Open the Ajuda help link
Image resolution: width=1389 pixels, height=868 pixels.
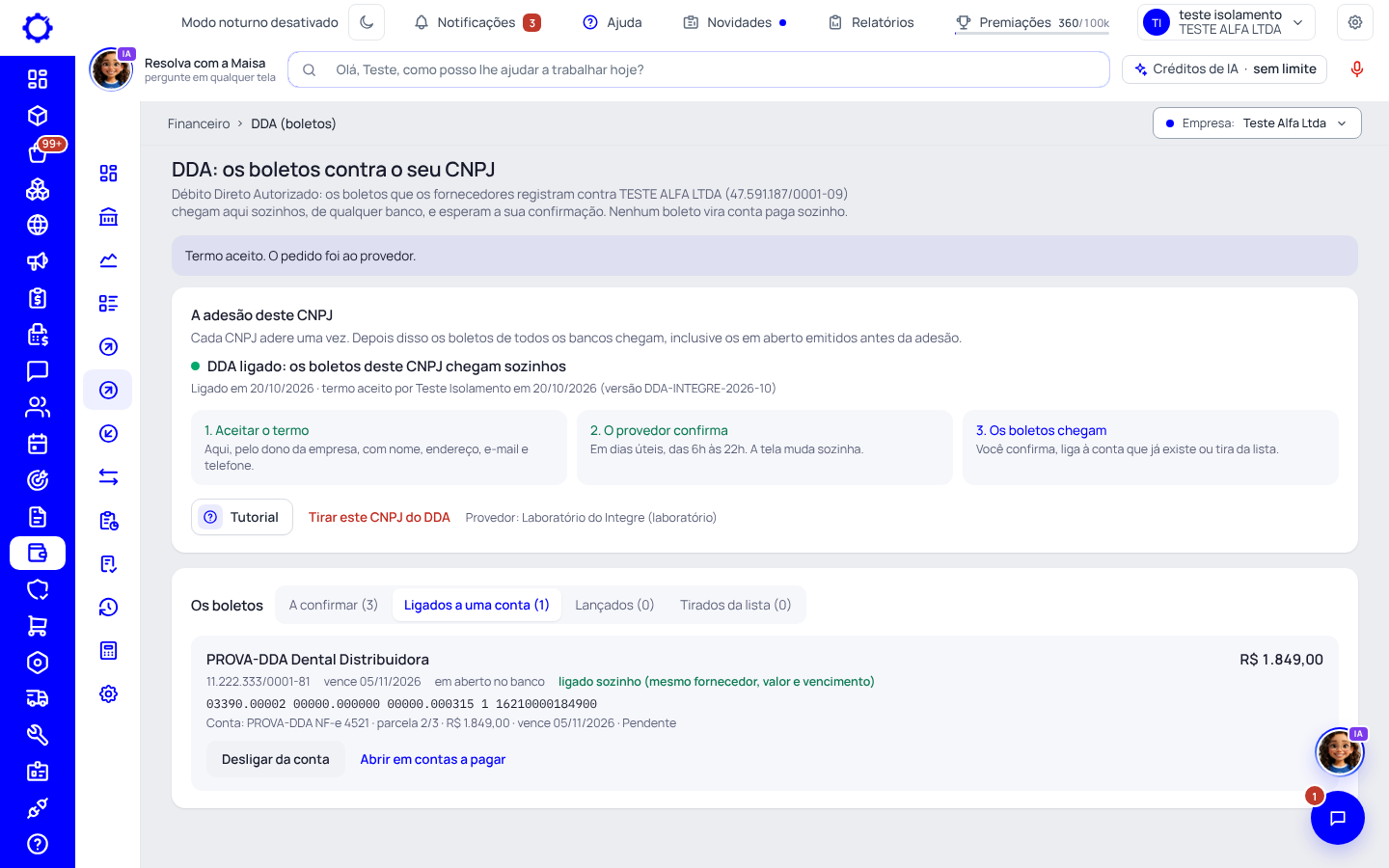pos(613,22)
